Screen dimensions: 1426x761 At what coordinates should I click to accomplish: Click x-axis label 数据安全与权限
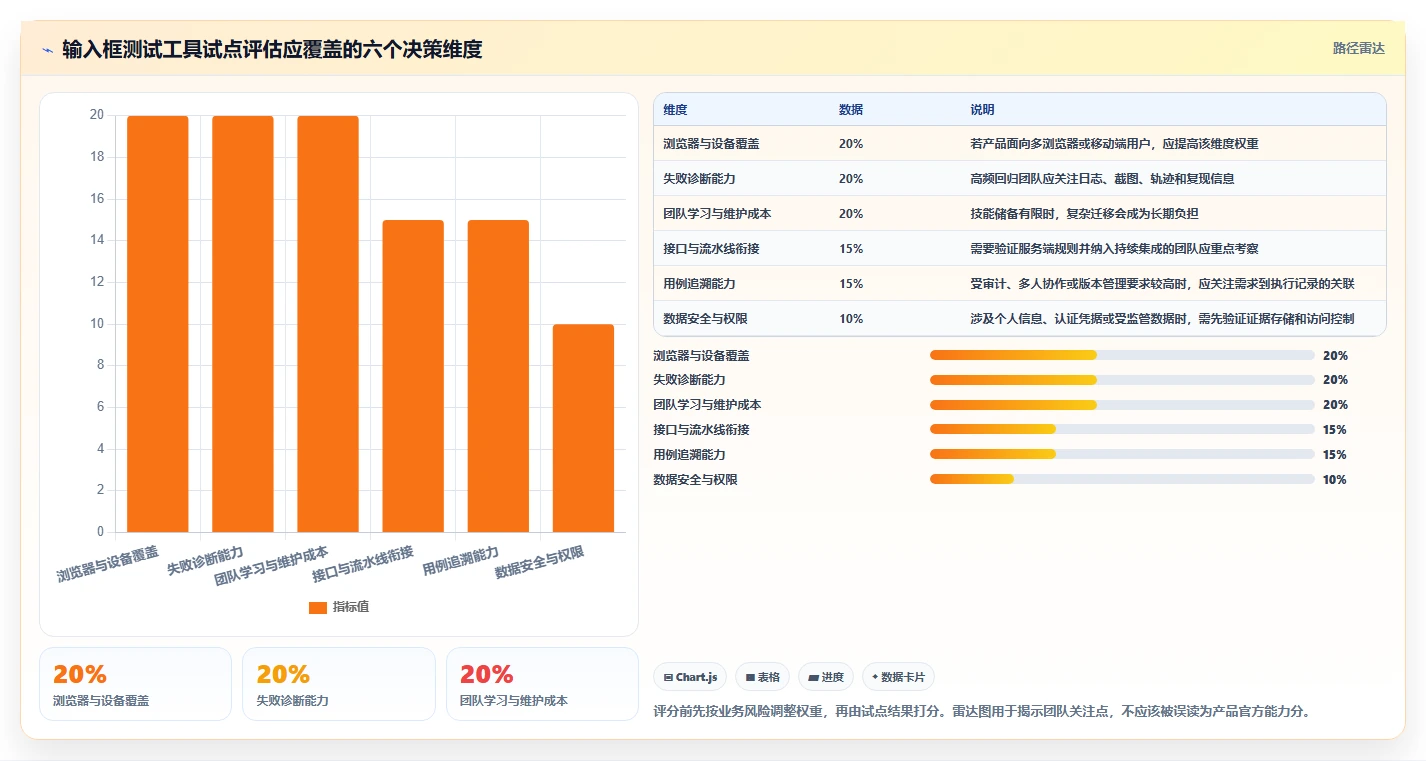point(539,563)
